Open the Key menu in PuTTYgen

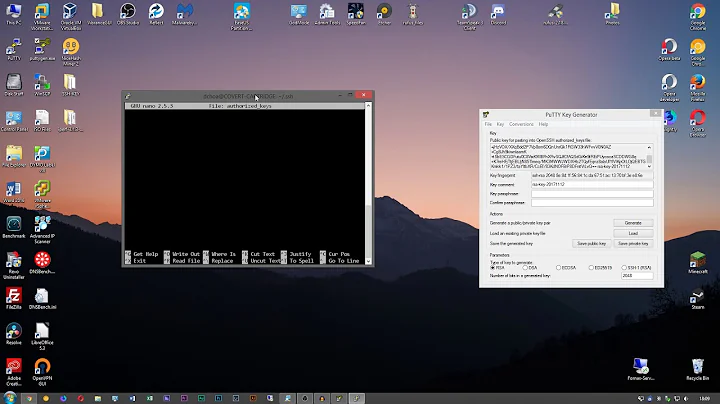[501, 124]
